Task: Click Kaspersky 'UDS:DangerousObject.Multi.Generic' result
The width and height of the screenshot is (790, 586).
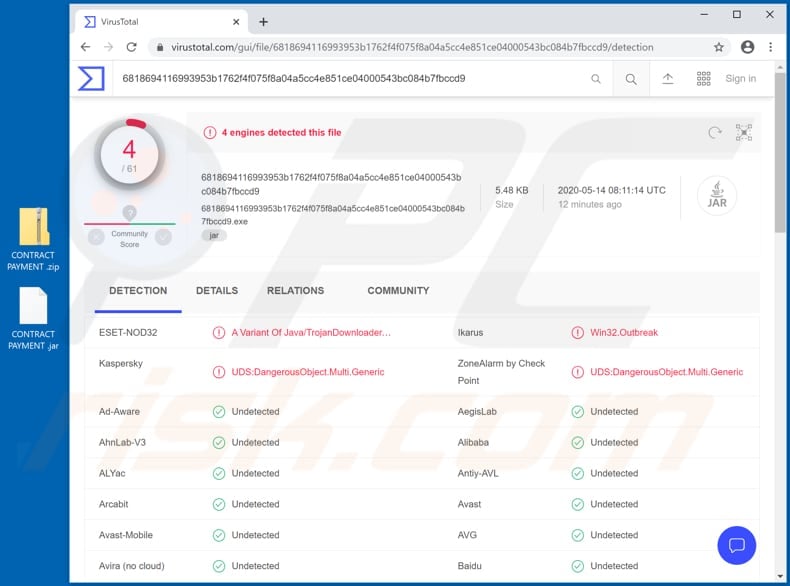Action: coord(308,372)
